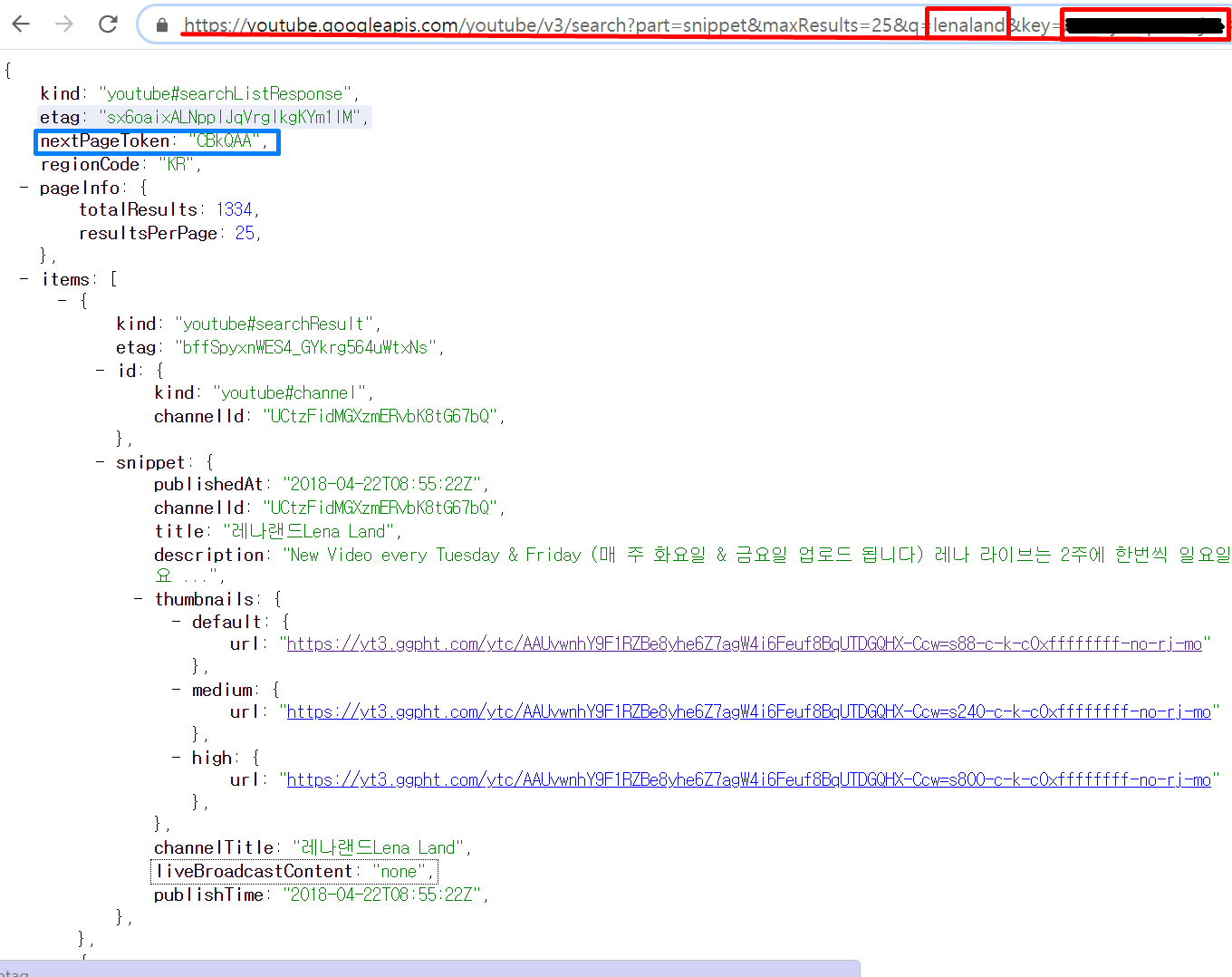Collapse the pageInfo object
The width and height of the screenshot is (1232, 977).
click(24, 188)
